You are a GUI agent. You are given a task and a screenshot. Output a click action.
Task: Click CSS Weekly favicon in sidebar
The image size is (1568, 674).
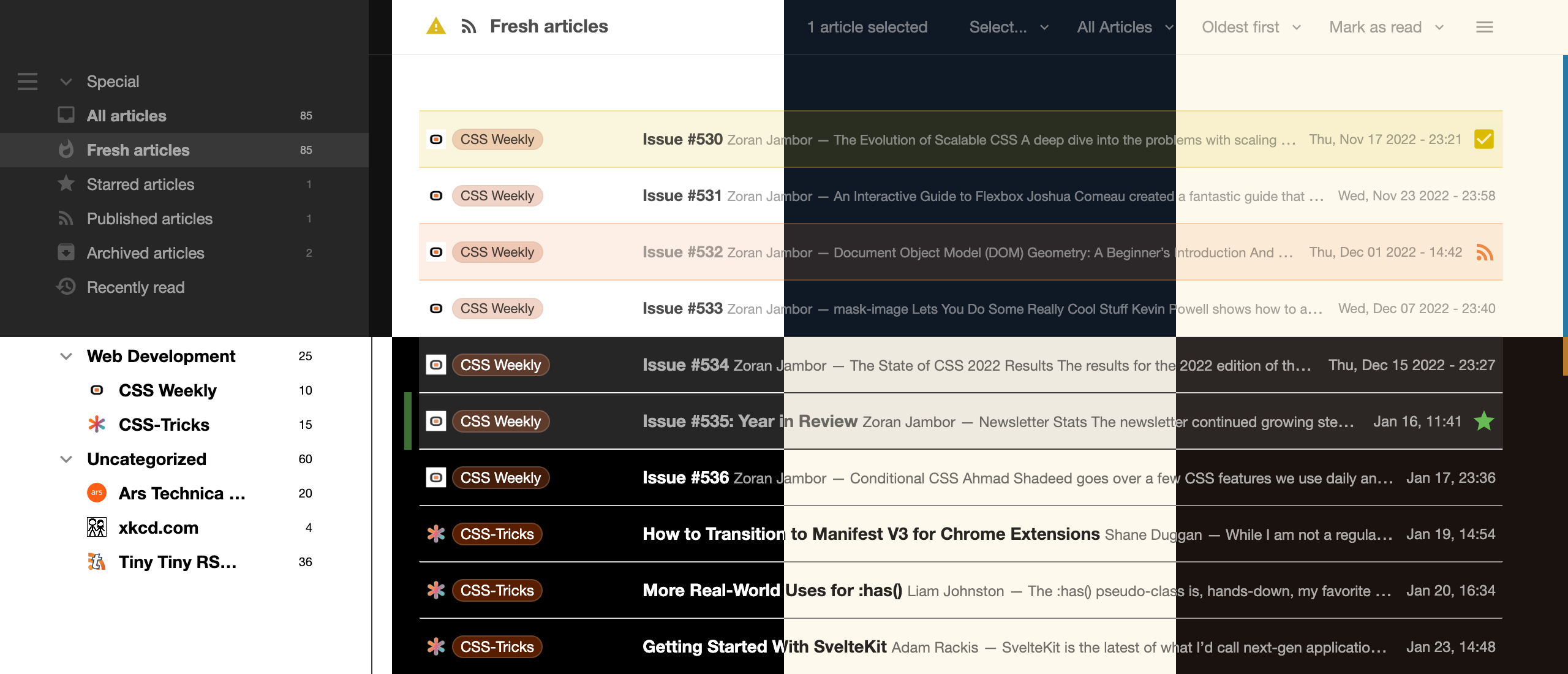[x=97, y=390]
